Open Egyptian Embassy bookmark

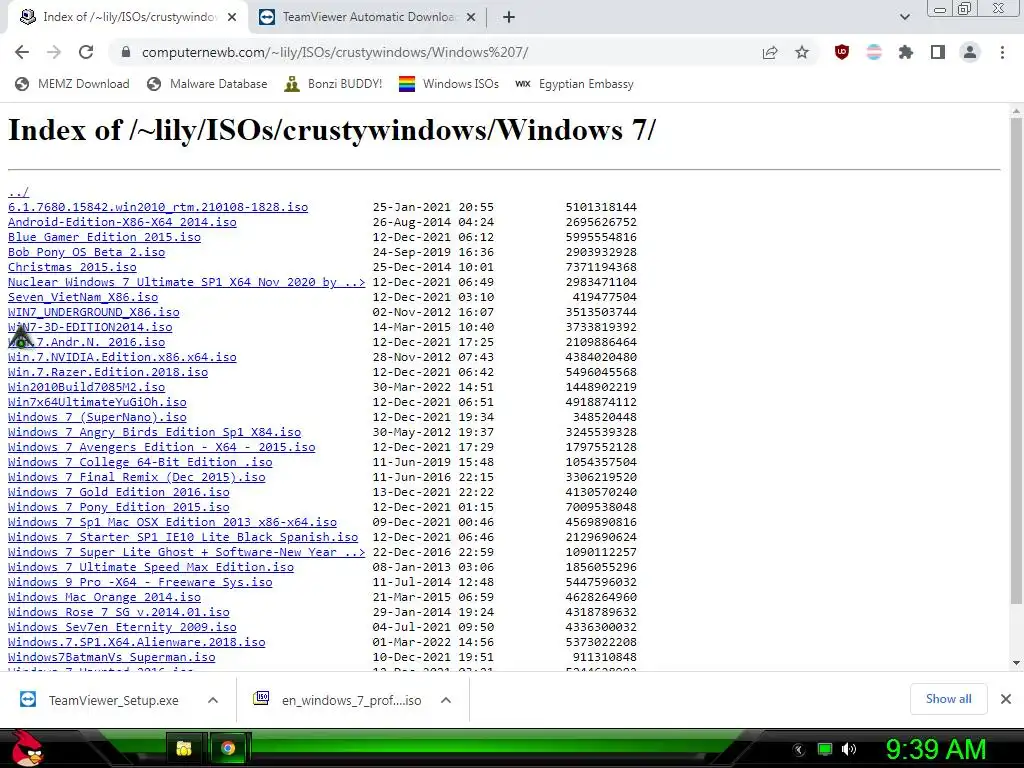point(574,84)
